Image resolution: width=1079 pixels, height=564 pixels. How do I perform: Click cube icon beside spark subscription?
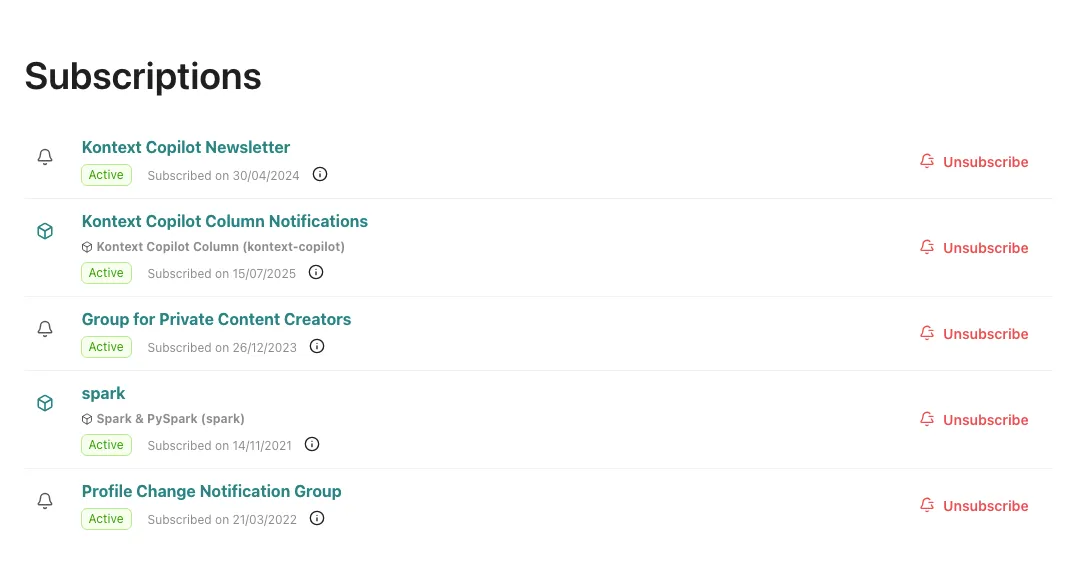(45, 403)
